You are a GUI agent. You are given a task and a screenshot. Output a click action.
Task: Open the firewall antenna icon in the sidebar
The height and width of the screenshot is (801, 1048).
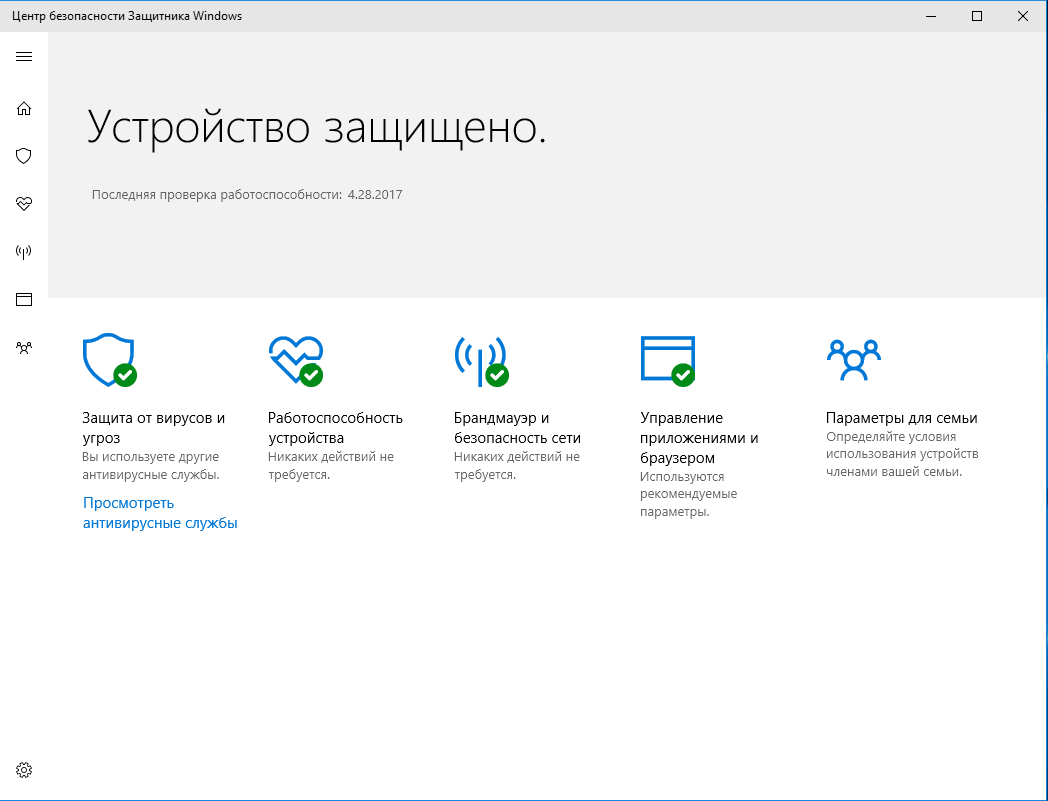point(24,252)
